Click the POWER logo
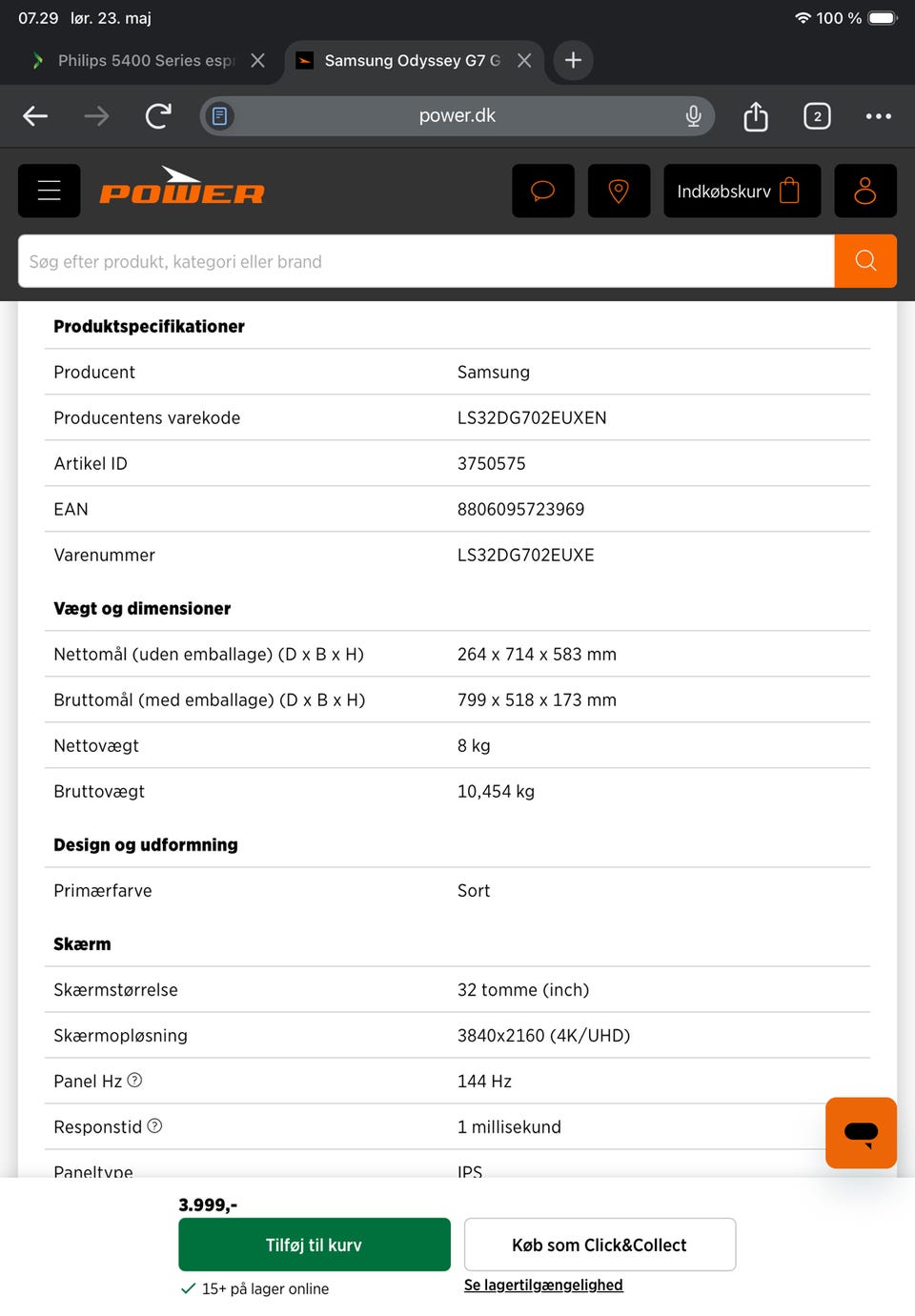 [182, 187]
